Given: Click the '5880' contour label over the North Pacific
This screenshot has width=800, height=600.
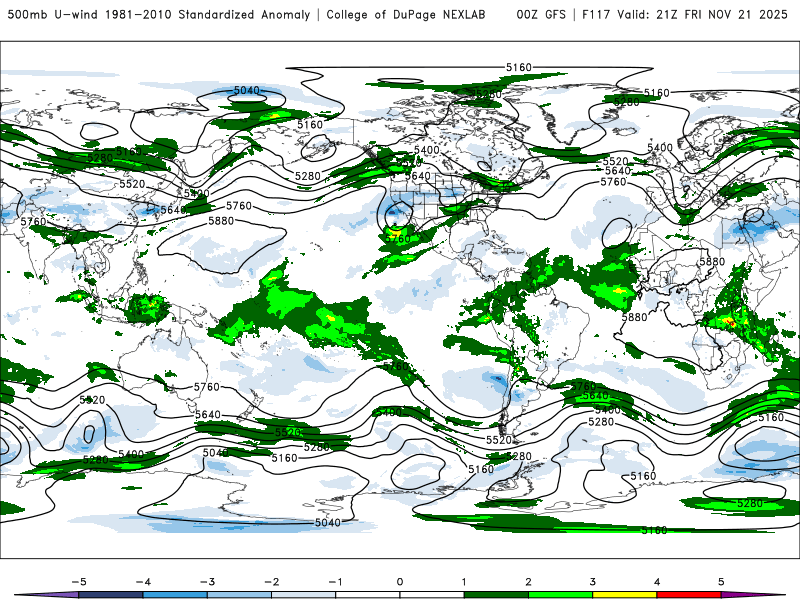Looking at the screenshot, I should pos(221,221).
